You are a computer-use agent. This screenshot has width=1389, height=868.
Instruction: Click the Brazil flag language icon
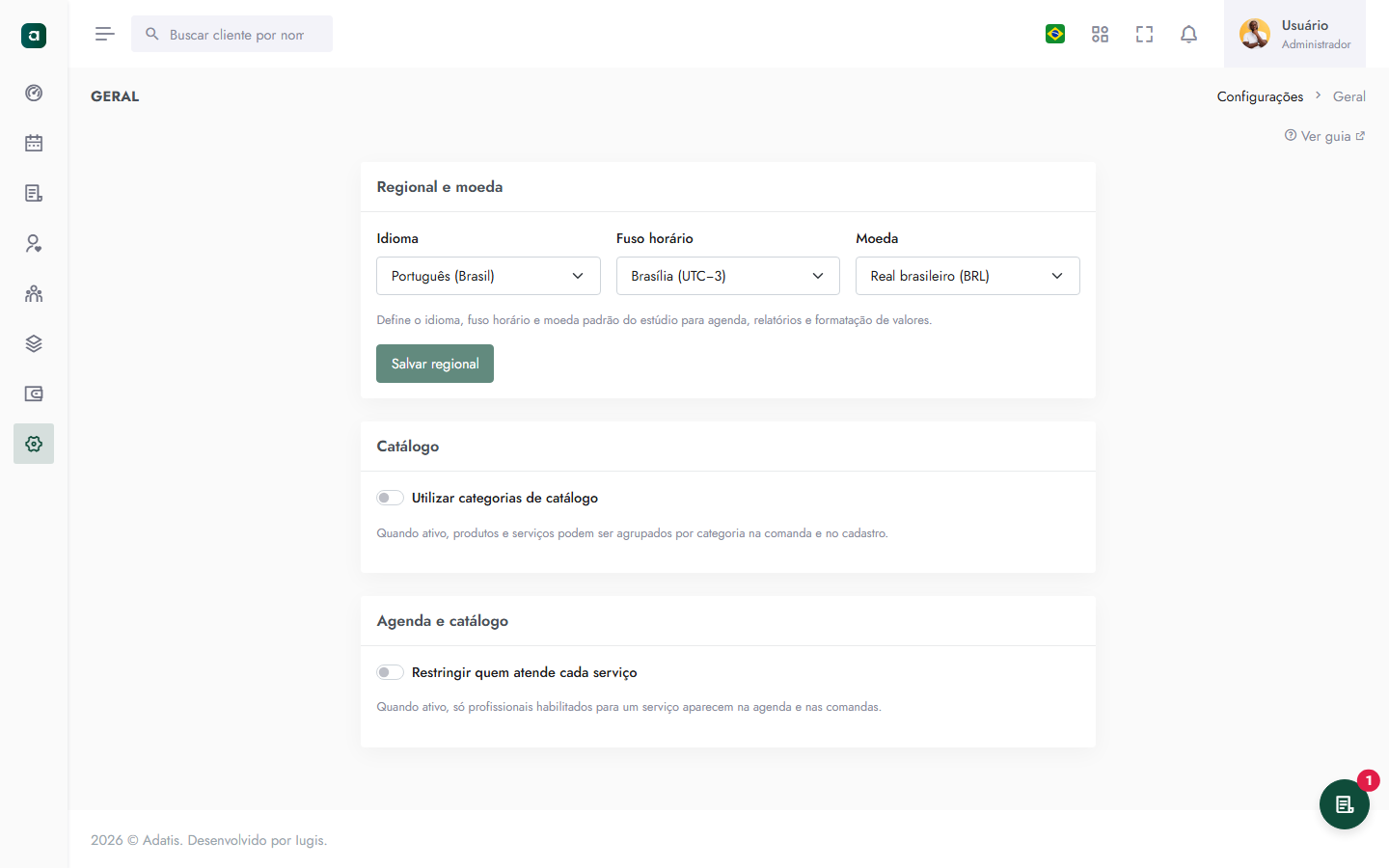tap(1055, 34)
